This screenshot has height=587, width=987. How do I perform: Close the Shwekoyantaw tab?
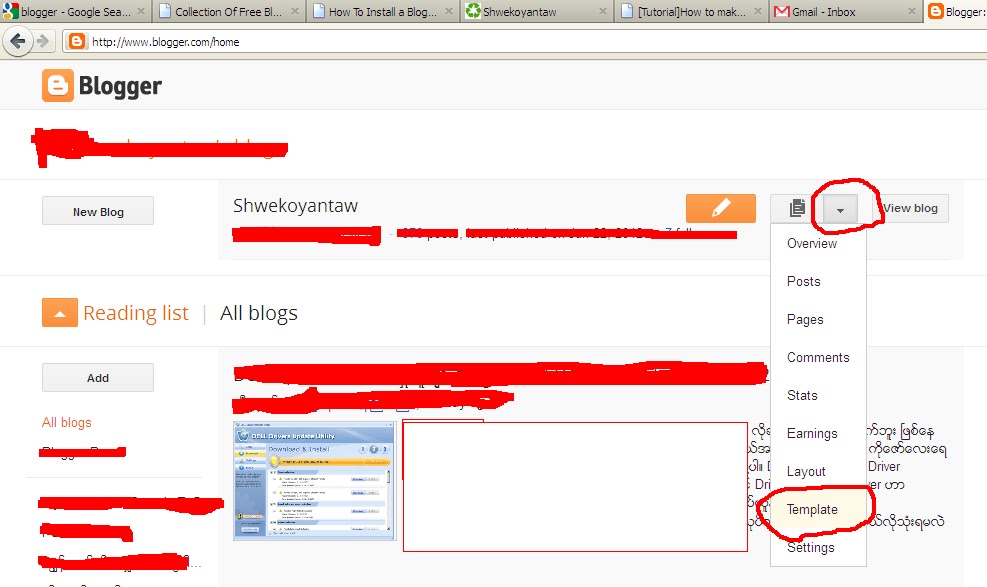click(602, 11)
